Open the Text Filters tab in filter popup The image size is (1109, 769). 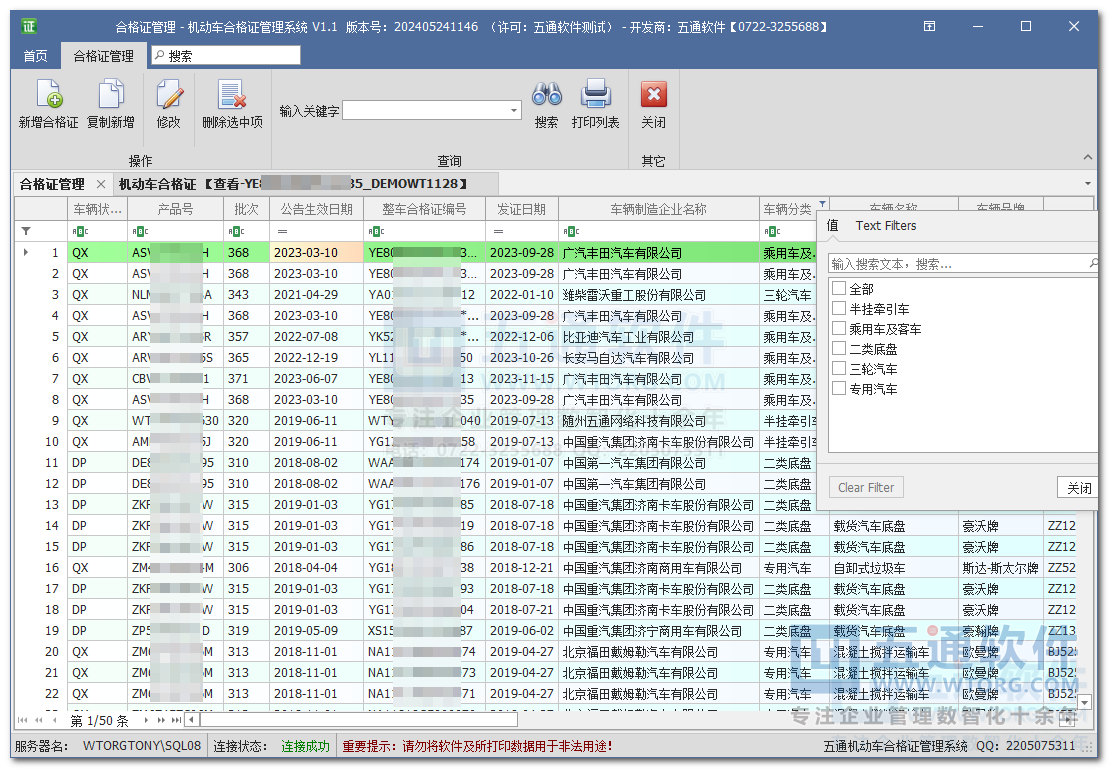[885, 226]
